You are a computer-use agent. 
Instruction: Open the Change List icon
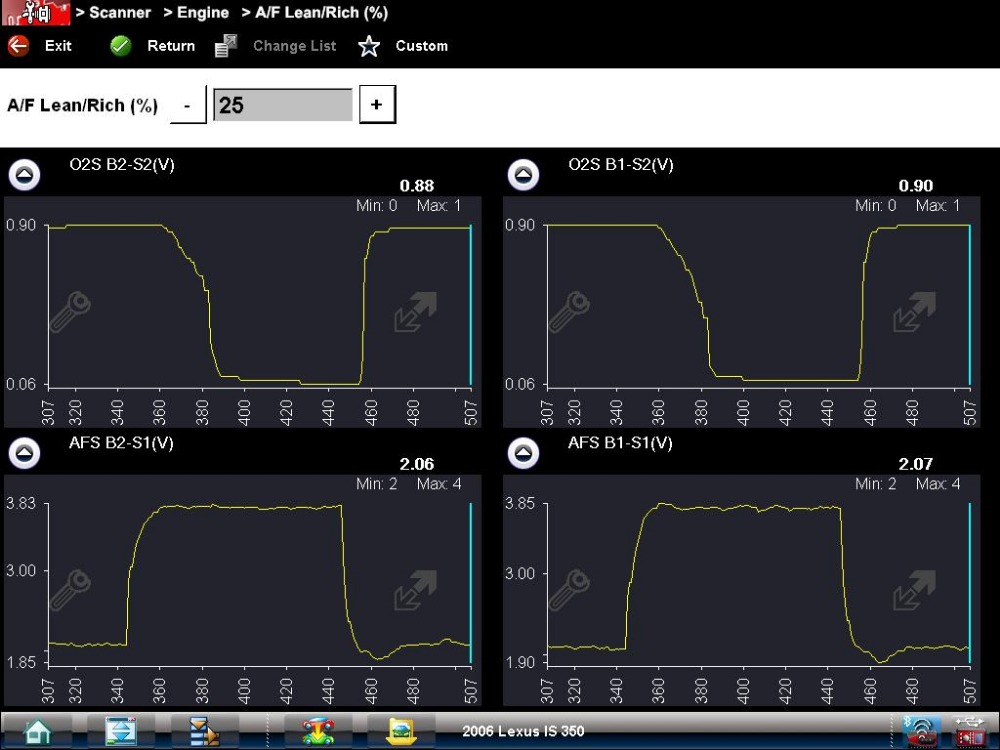[x=226, y=46]
